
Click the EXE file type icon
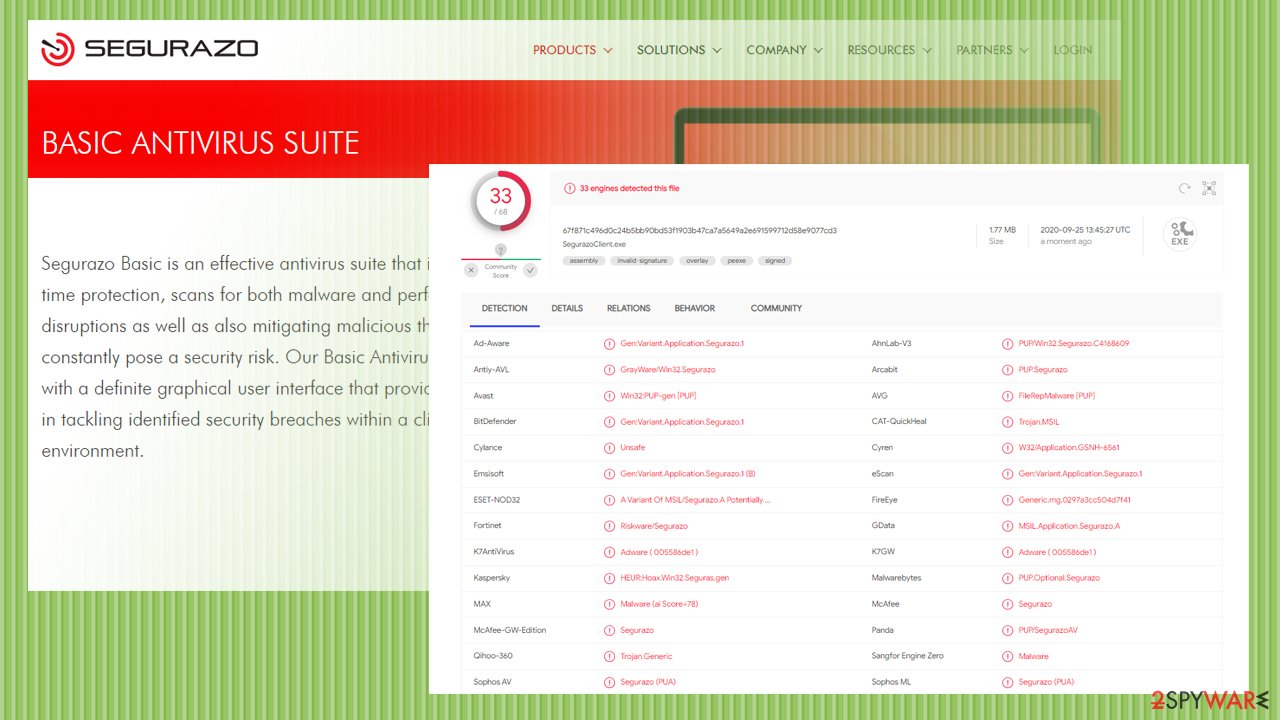tap(1180, 233)
